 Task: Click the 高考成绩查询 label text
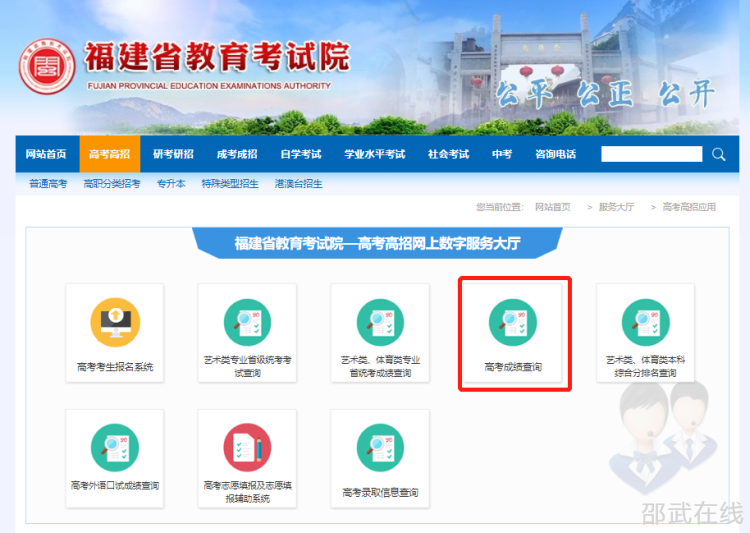[513, 367]
